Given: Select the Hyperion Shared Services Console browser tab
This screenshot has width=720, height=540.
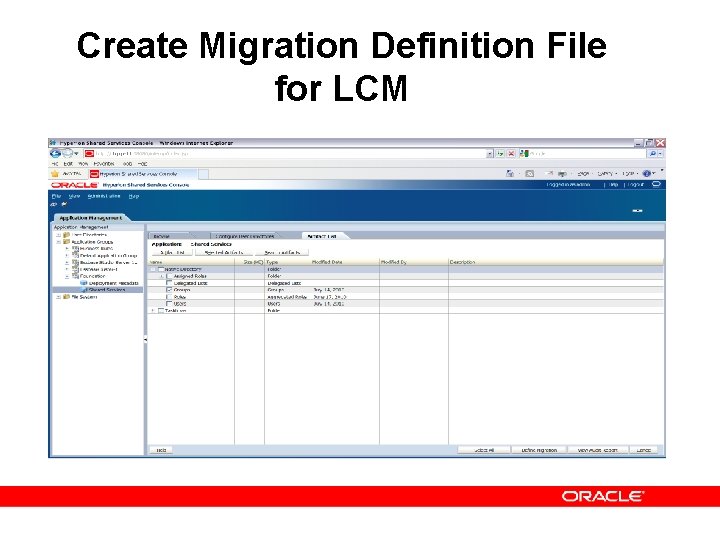Looking at the screenshot, I should coord(142,174).
